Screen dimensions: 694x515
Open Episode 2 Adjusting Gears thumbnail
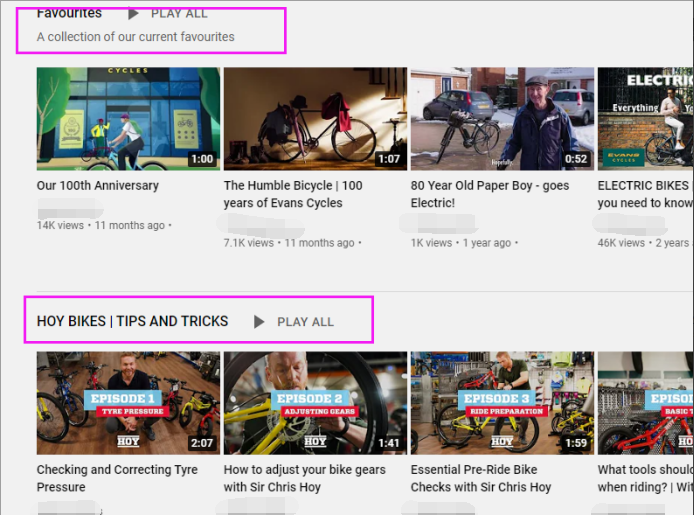point(315,403)
